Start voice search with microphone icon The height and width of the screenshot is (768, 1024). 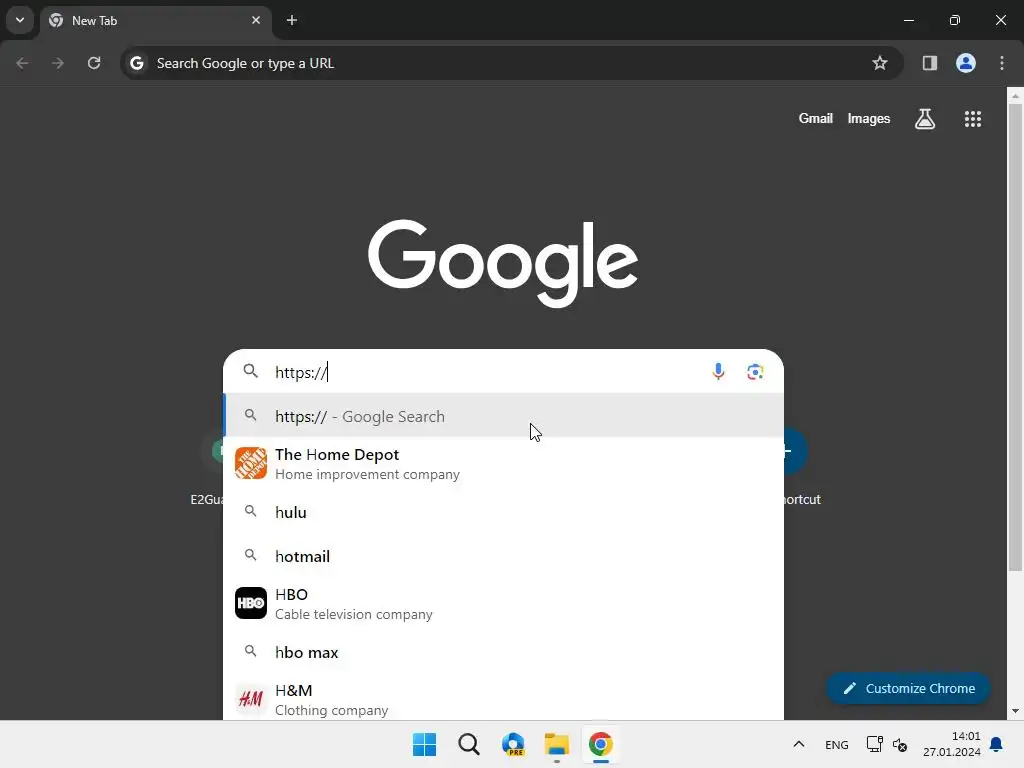point(718,372)
